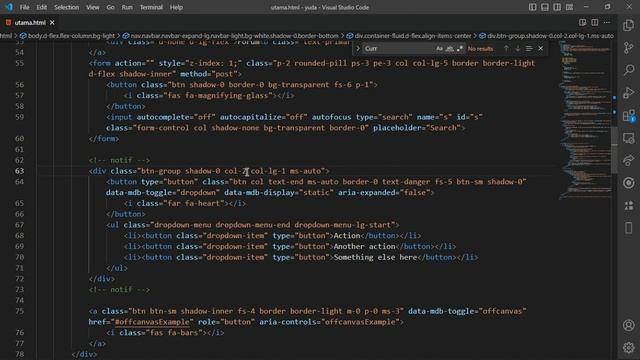Image resolution: width=640 pixels, height=360 pixels.
Task: Expand the Replace field in find widget
Action: pos(358,48)
